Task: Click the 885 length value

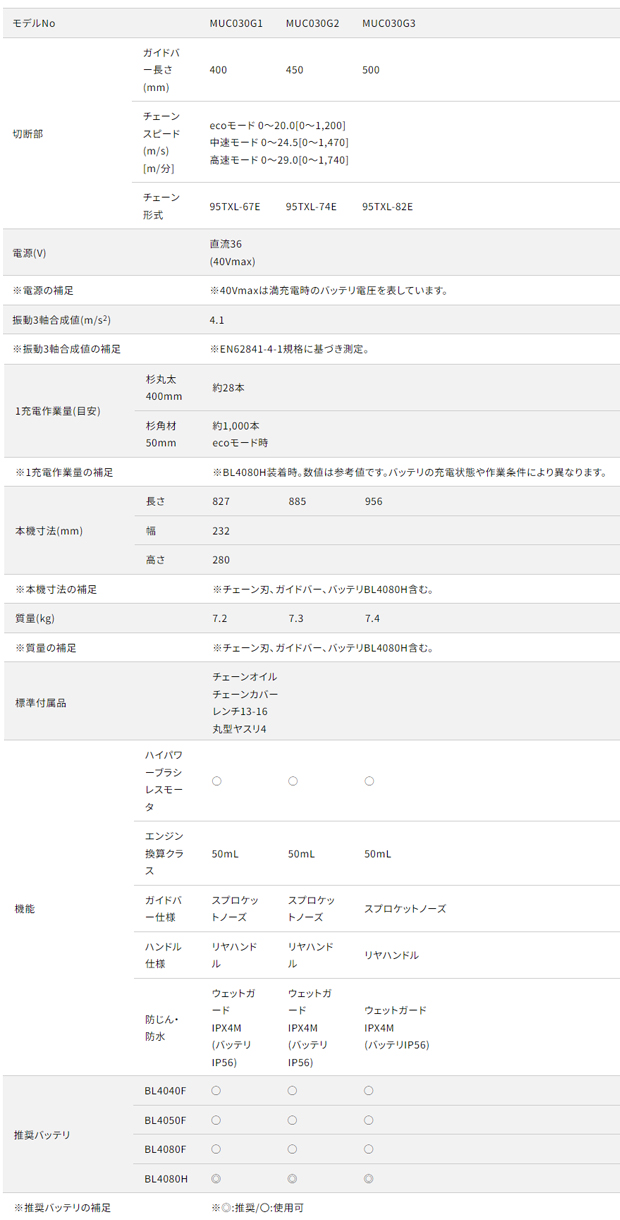Action: point(297,501)
